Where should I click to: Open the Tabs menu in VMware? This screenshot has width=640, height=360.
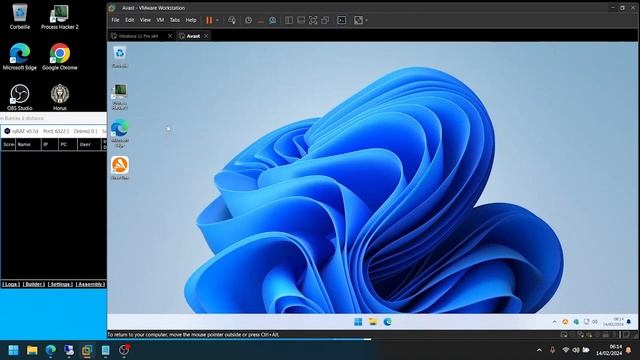pos(175,20)
